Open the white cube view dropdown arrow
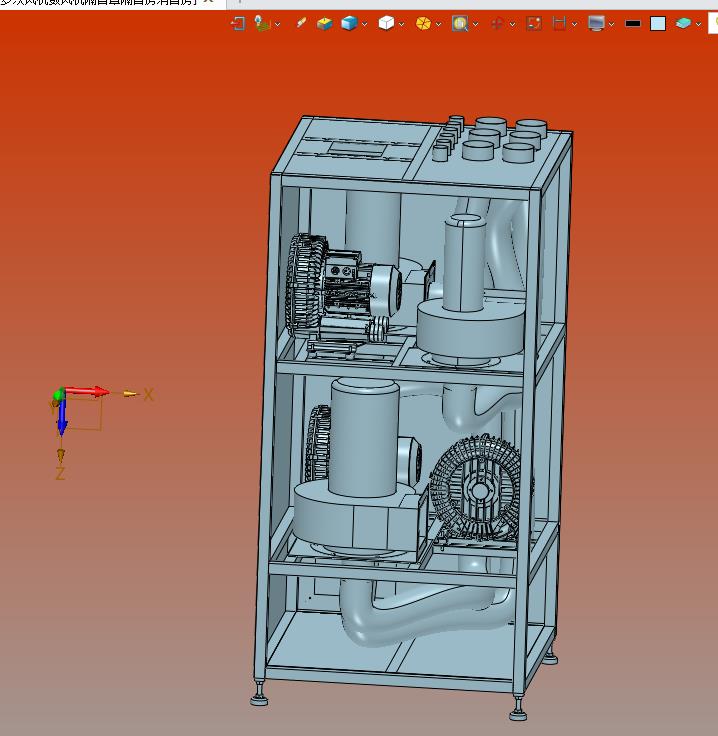Image resolution: width=718 pixels, height=736 pixels. (401, 24)
